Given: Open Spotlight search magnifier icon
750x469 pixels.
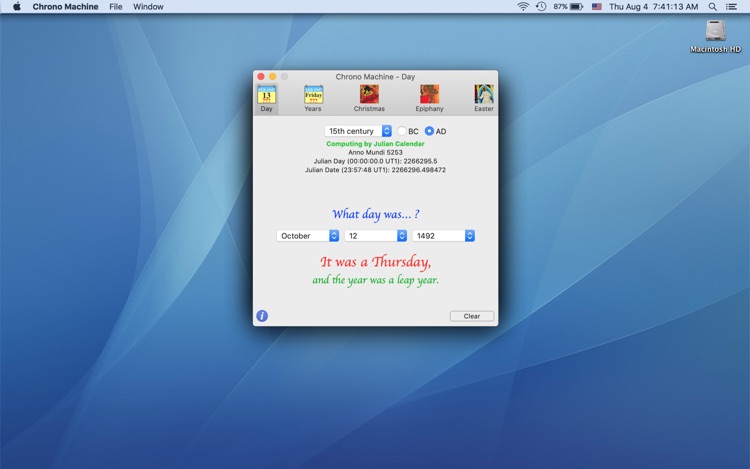Looking at the screenshot, I should tap(713, 7).
